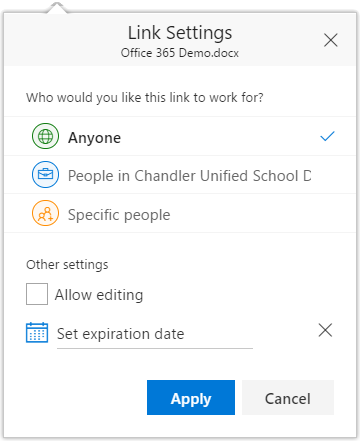
Task: Choose People in Chandler Unified School option
Action: 180,175
